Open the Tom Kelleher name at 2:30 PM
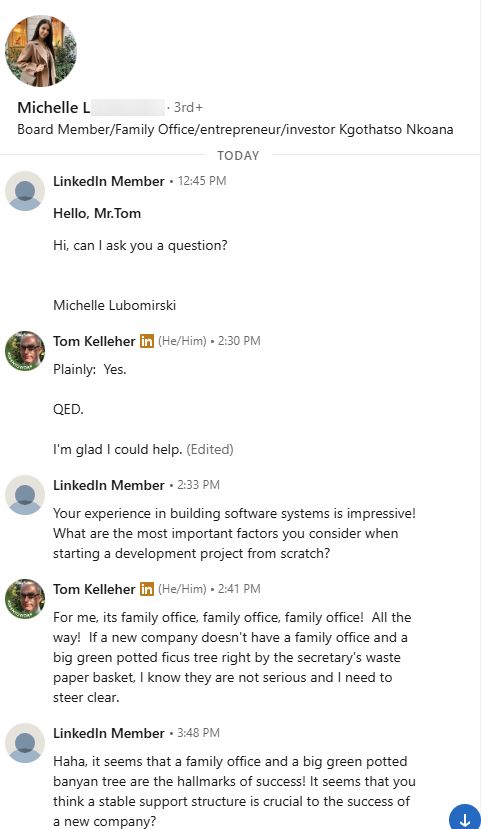Screen dimensions: 481x829 (94, 341)
